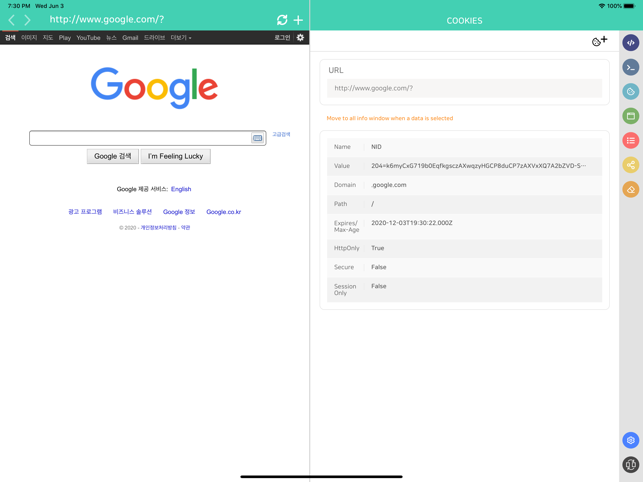Open the 광고 프로그램 link
This screenshot has height=482, width=643.
(x=85, y=212)
